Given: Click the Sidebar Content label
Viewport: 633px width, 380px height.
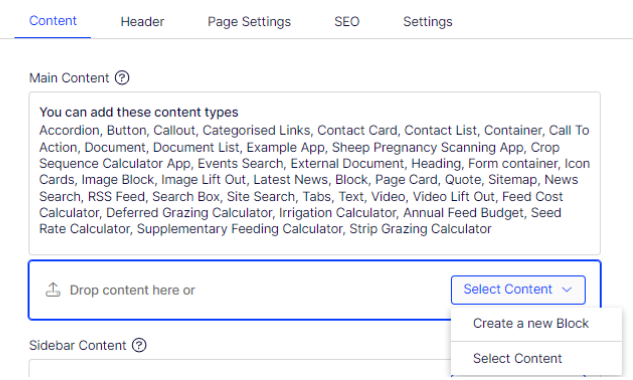Looking at the screenshot, I should [78, 346].
